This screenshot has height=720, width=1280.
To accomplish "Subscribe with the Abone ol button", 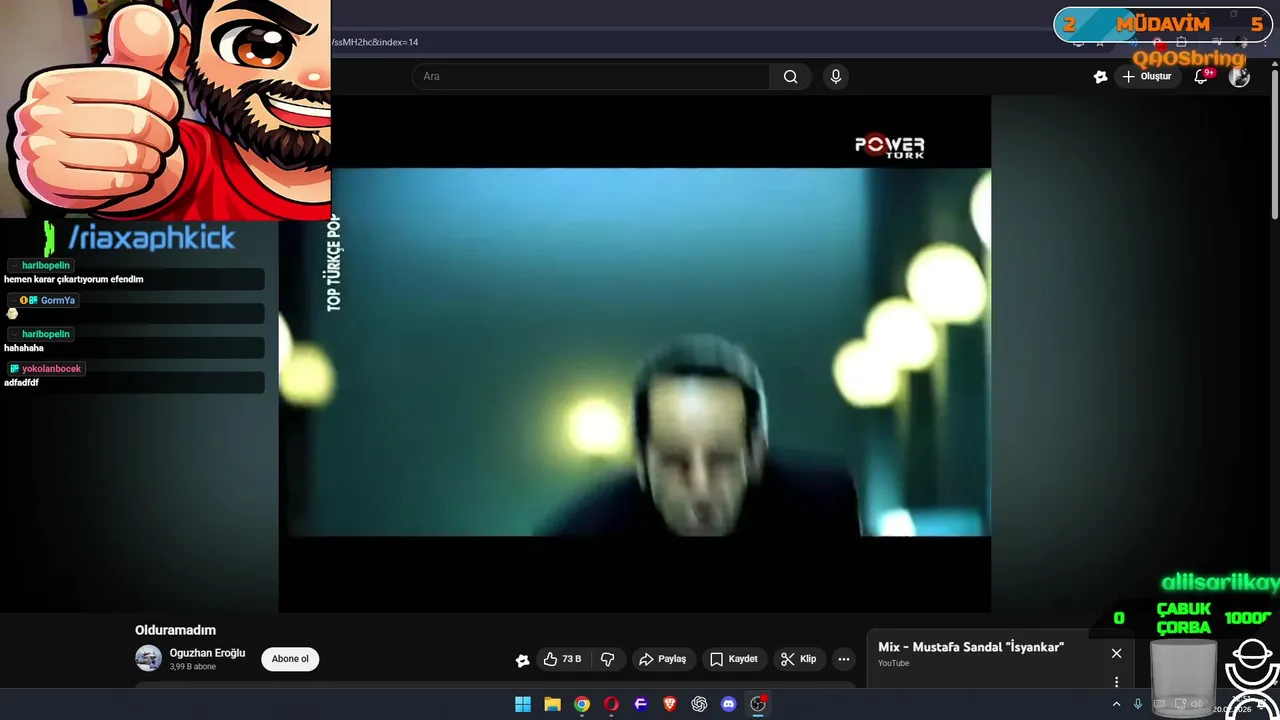I will pyautogui.click(x=290, y=659).
